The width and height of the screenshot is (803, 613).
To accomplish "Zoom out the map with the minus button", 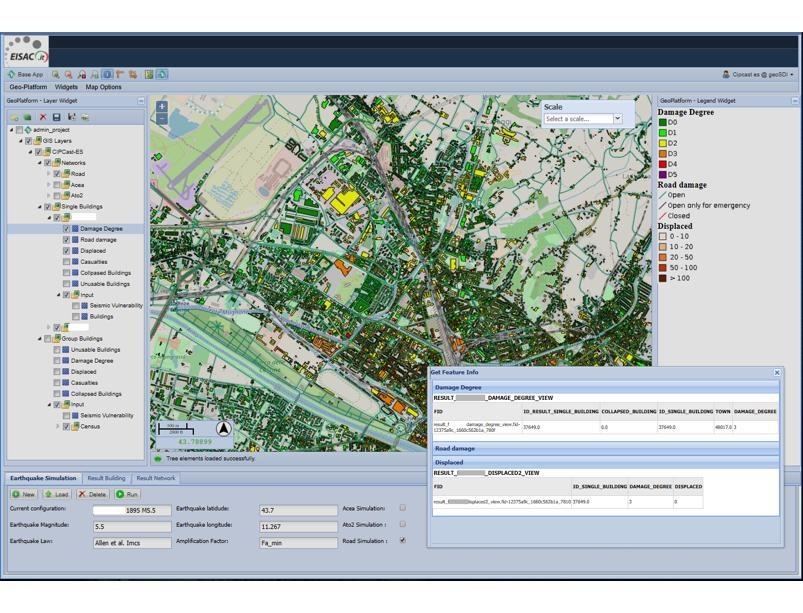I will pos(162,119).
